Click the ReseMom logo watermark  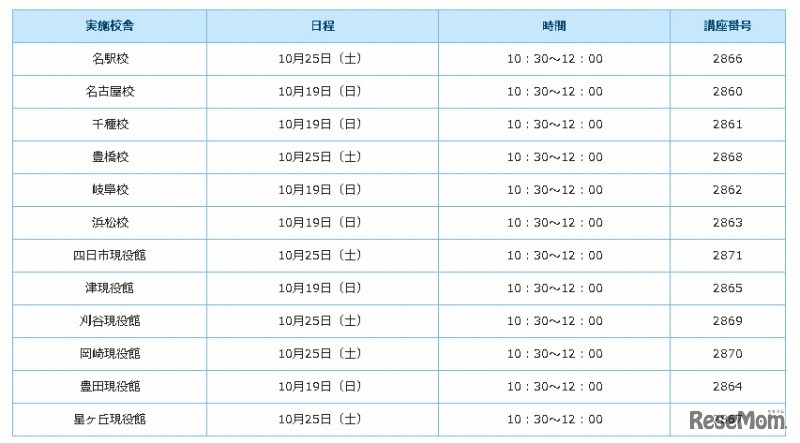[x=741, y=422]
